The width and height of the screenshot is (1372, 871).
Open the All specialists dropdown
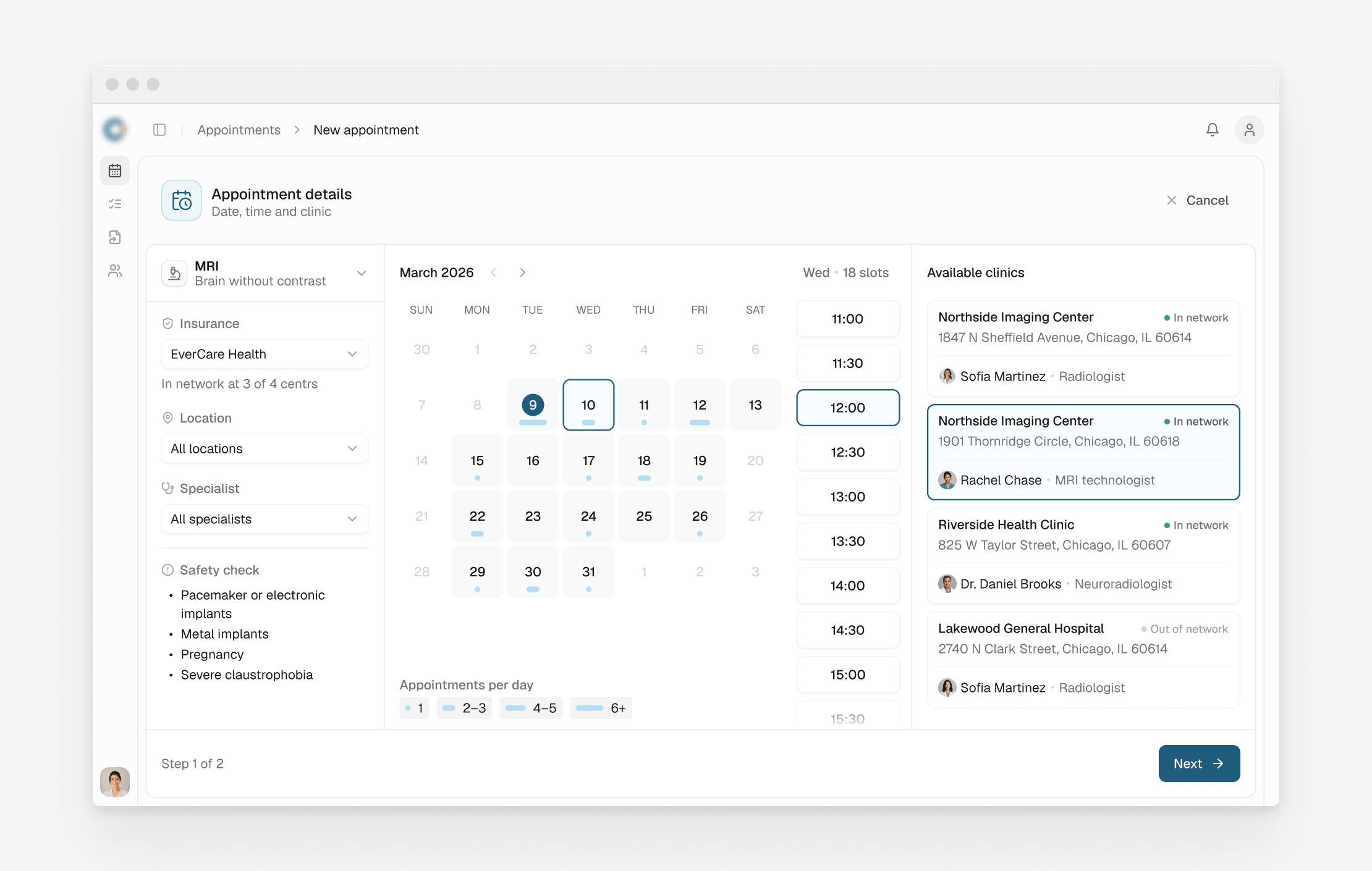tap(265, 519)
